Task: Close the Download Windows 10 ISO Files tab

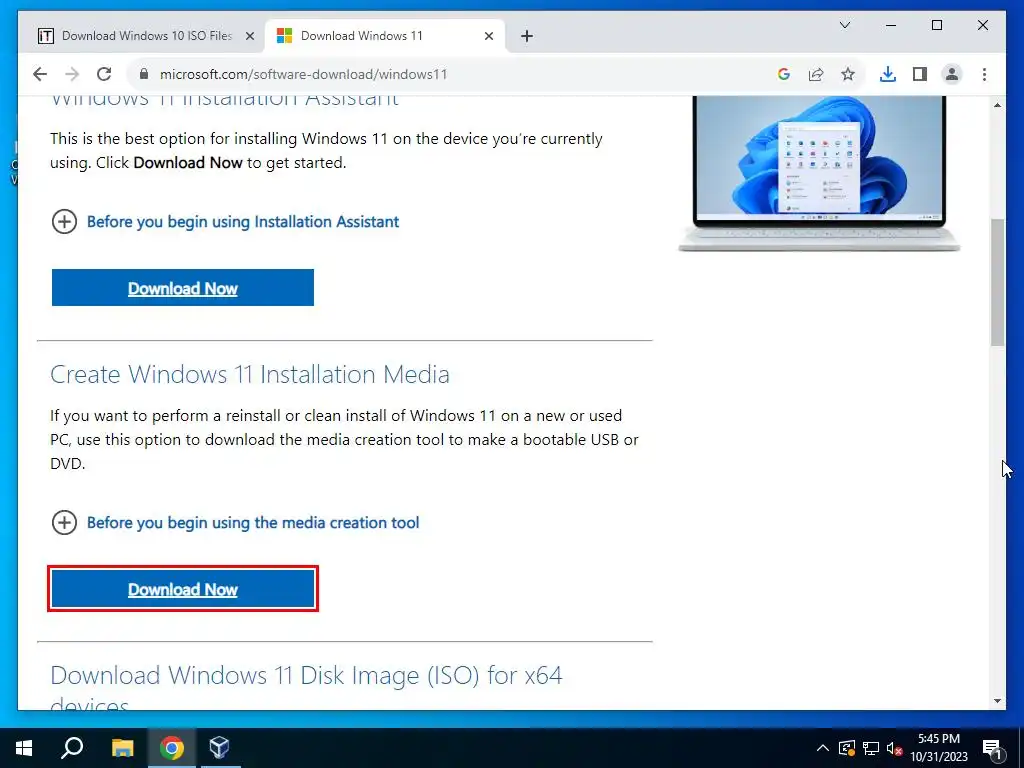Action: (x=249, y=36)
